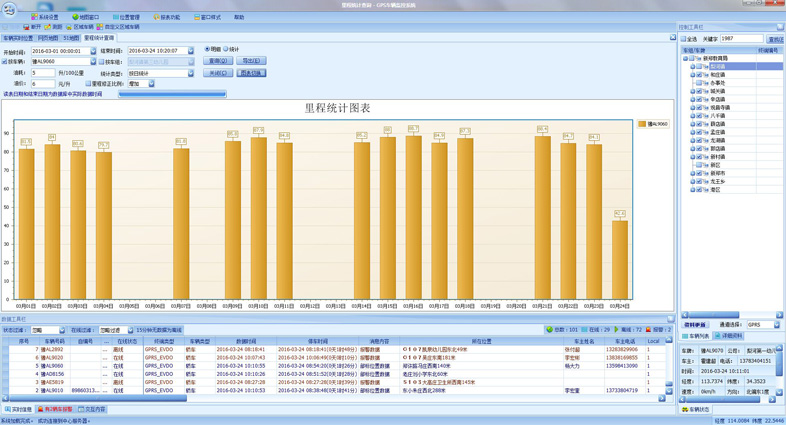Click the 查询(Q) button
This screenshot has width=786, height=425.
point(218,61)
